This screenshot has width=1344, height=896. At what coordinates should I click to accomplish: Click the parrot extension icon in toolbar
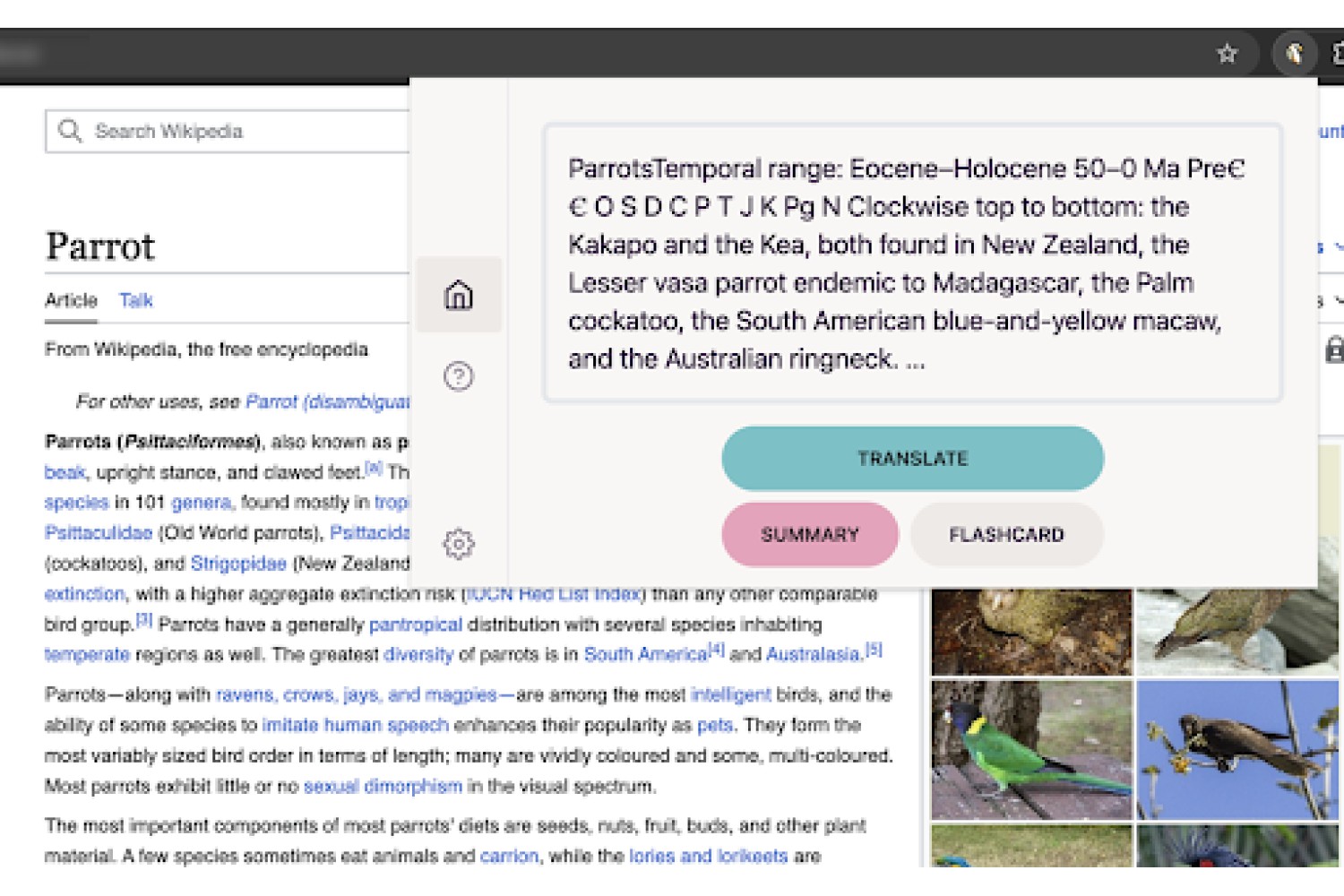click(x=1294, y=54)
